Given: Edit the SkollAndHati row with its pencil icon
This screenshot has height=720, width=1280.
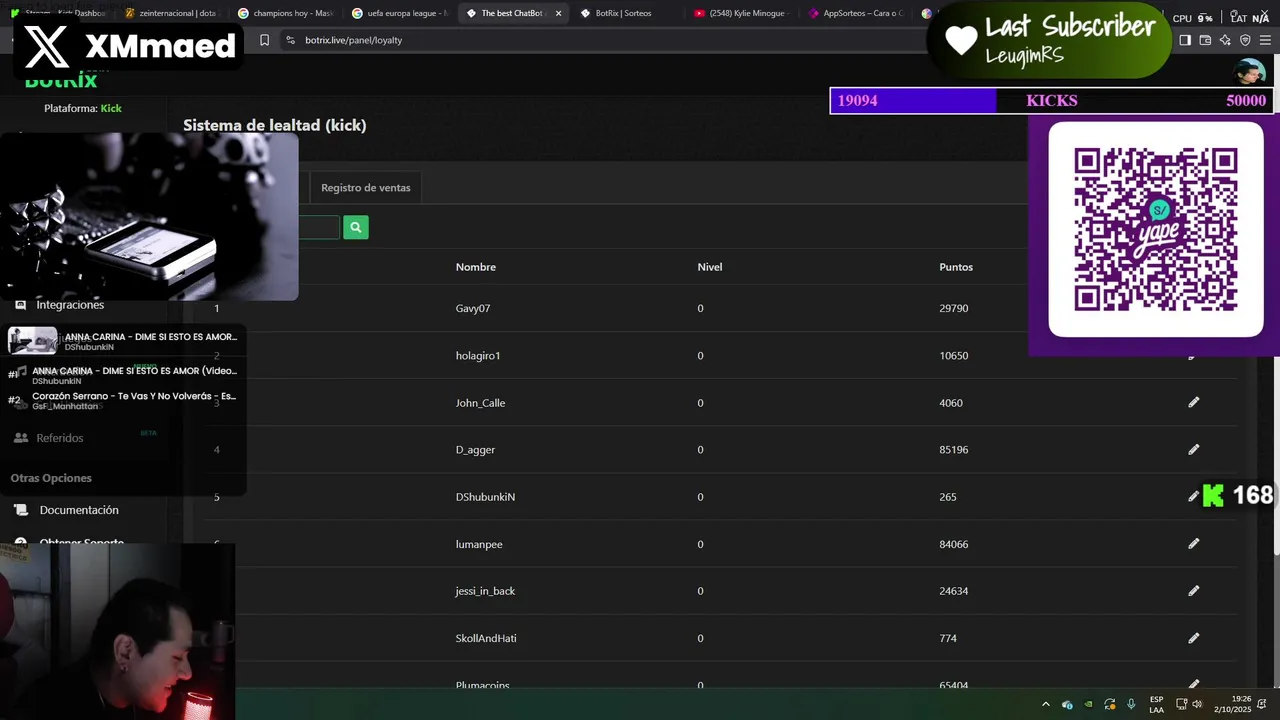Looking at the screenshot, I should (1193, 637).
